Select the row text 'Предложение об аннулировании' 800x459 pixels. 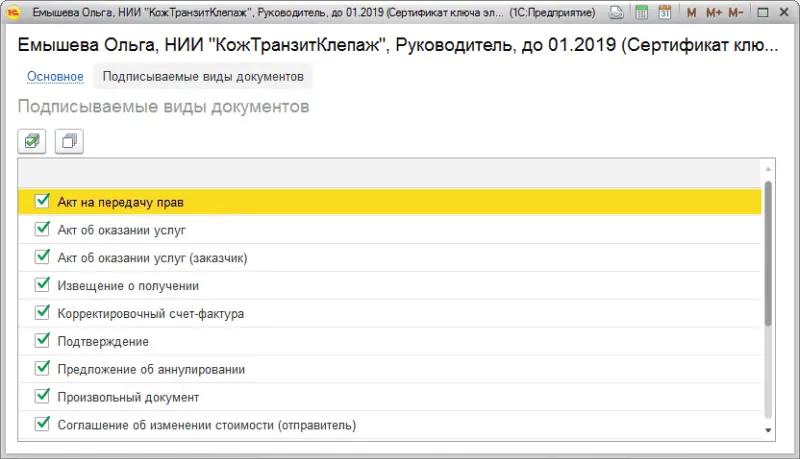pos(151,370)
